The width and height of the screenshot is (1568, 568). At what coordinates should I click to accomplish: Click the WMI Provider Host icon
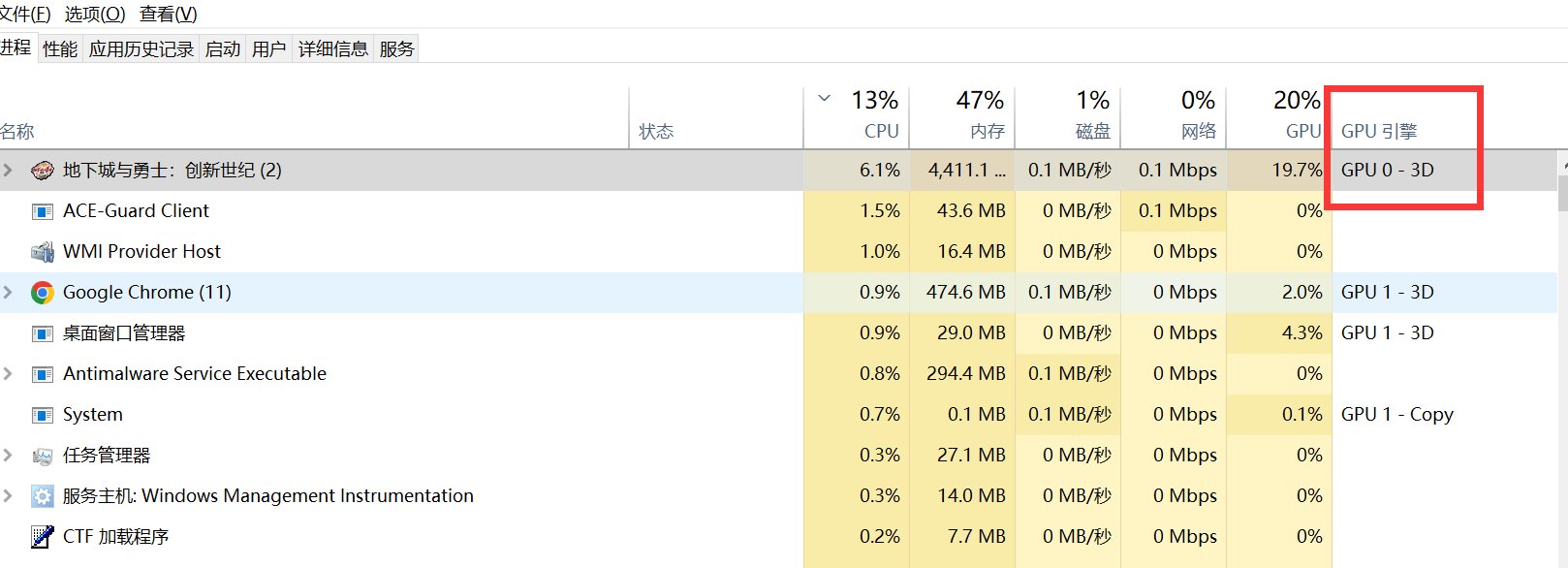click(x=42, y=252)
